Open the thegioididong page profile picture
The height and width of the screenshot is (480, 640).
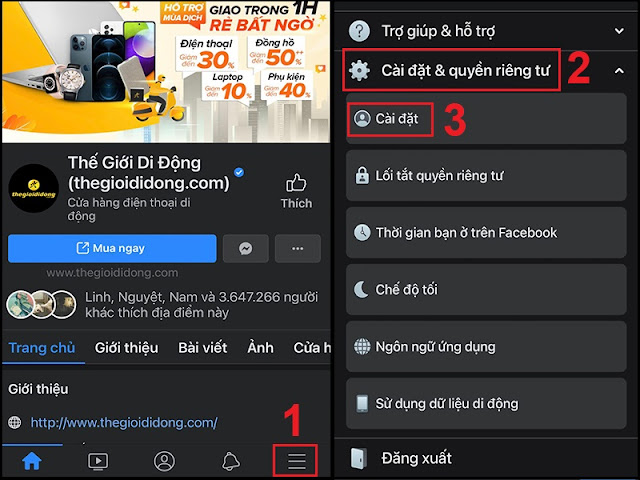(34, 188)
